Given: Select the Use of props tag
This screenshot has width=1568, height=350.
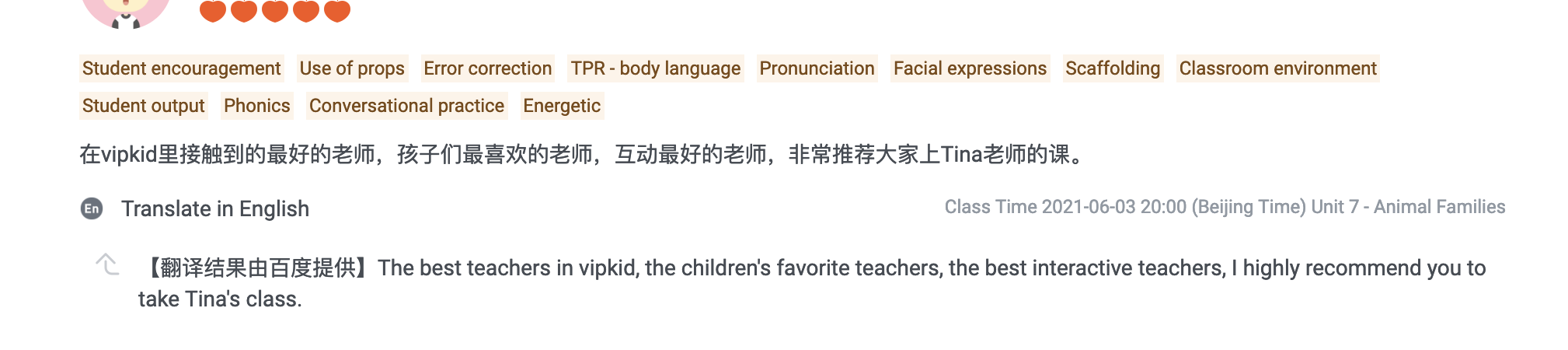Looking at the screenshot, I should [x=352, y=68].
